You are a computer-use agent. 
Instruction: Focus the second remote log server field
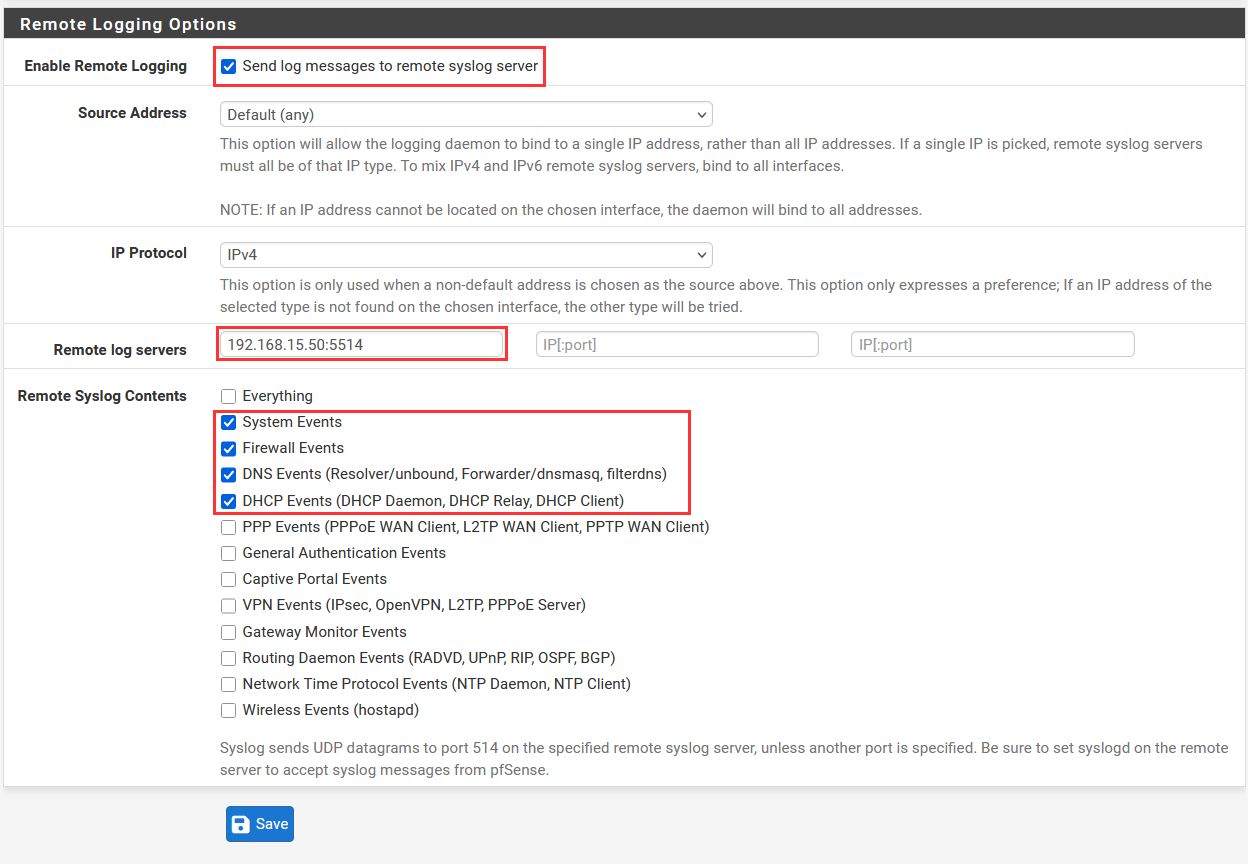point(677,344)
